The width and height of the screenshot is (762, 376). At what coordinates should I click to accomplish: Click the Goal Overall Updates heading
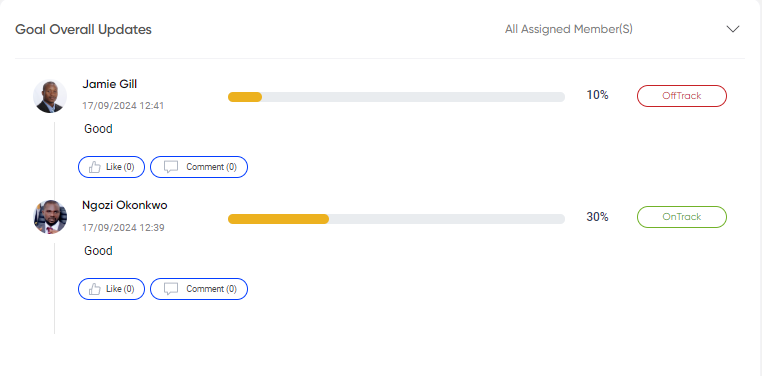84,30
